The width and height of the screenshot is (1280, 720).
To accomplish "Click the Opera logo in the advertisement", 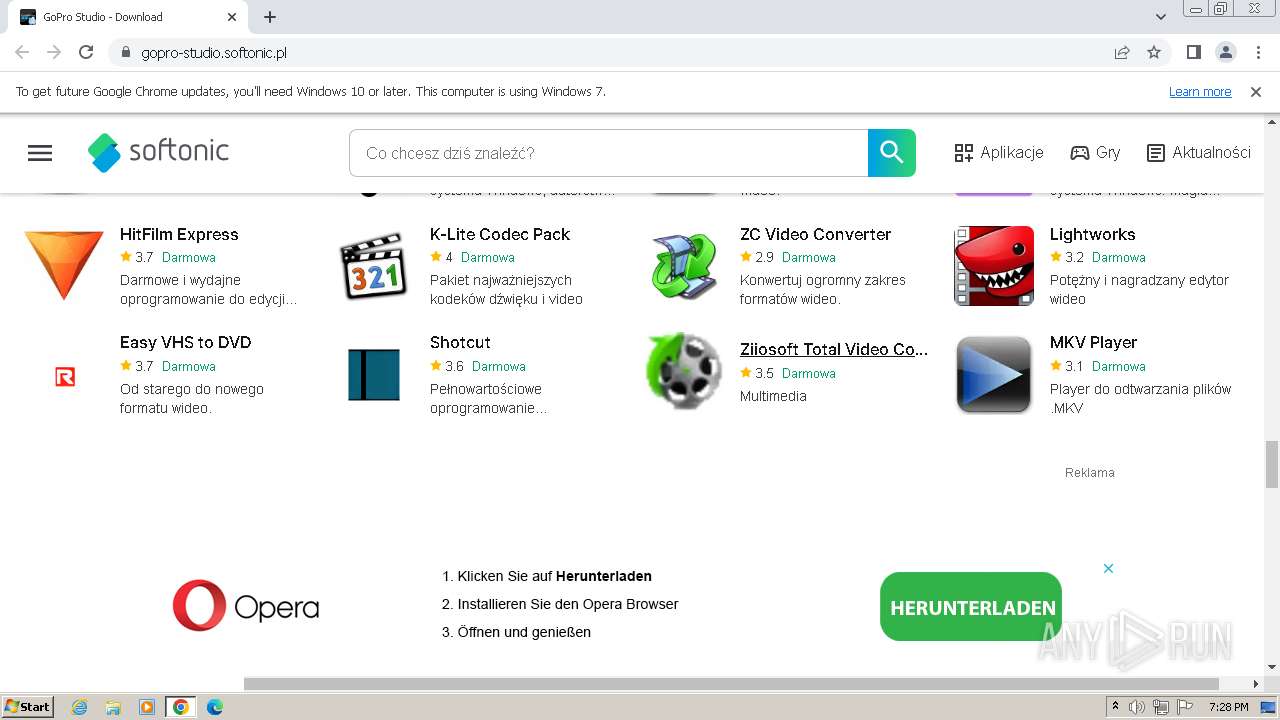I will pos(246,606).
